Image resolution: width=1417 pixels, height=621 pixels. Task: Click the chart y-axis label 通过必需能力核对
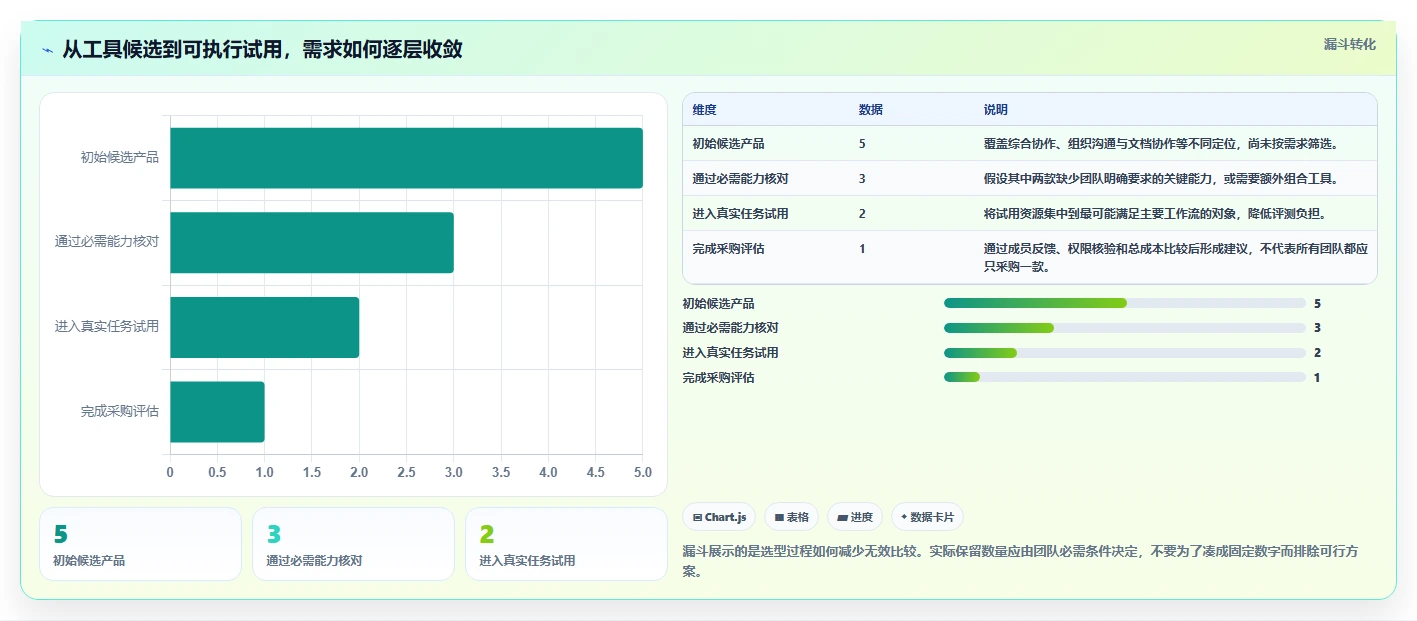107,242
